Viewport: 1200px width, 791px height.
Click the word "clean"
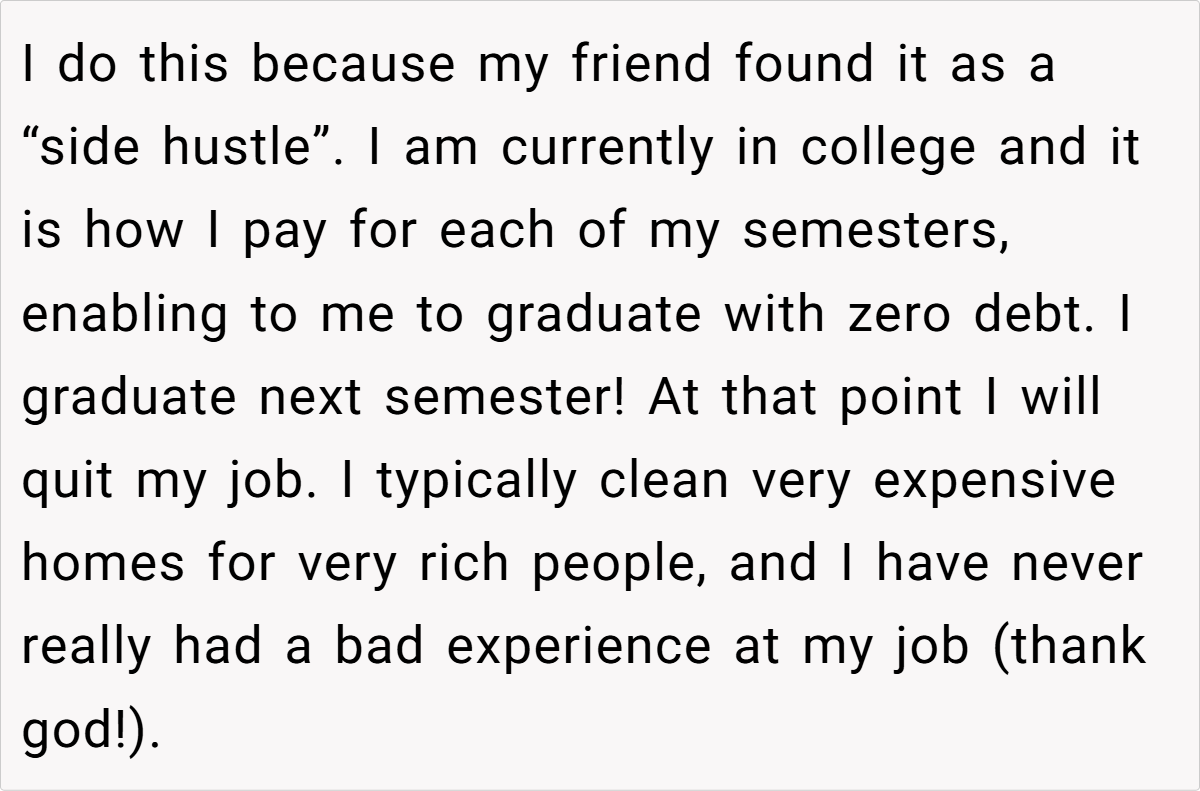point(665,480)
